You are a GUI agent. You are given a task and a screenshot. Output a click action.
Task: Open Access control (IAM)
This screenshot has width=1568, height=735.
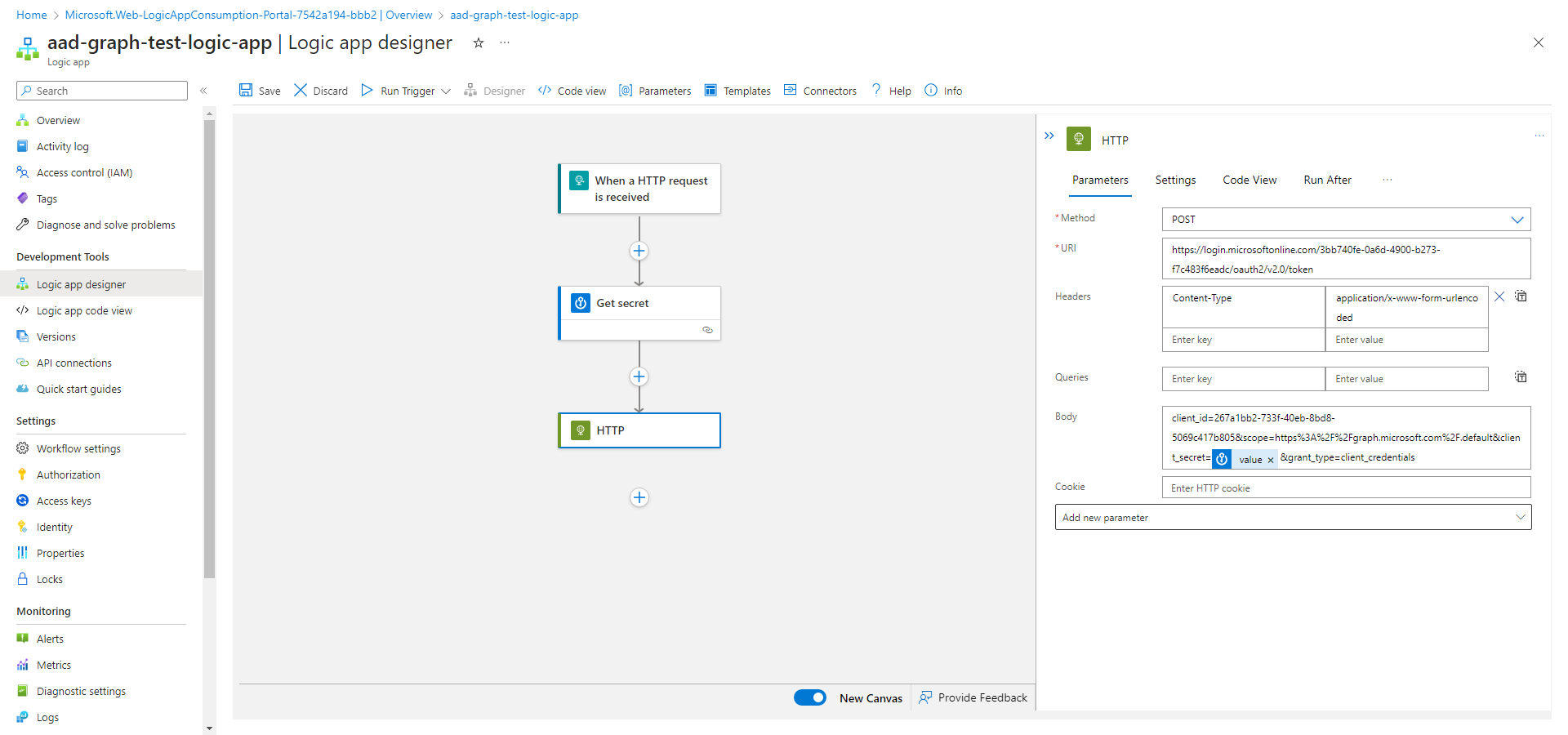click(84, 172)
